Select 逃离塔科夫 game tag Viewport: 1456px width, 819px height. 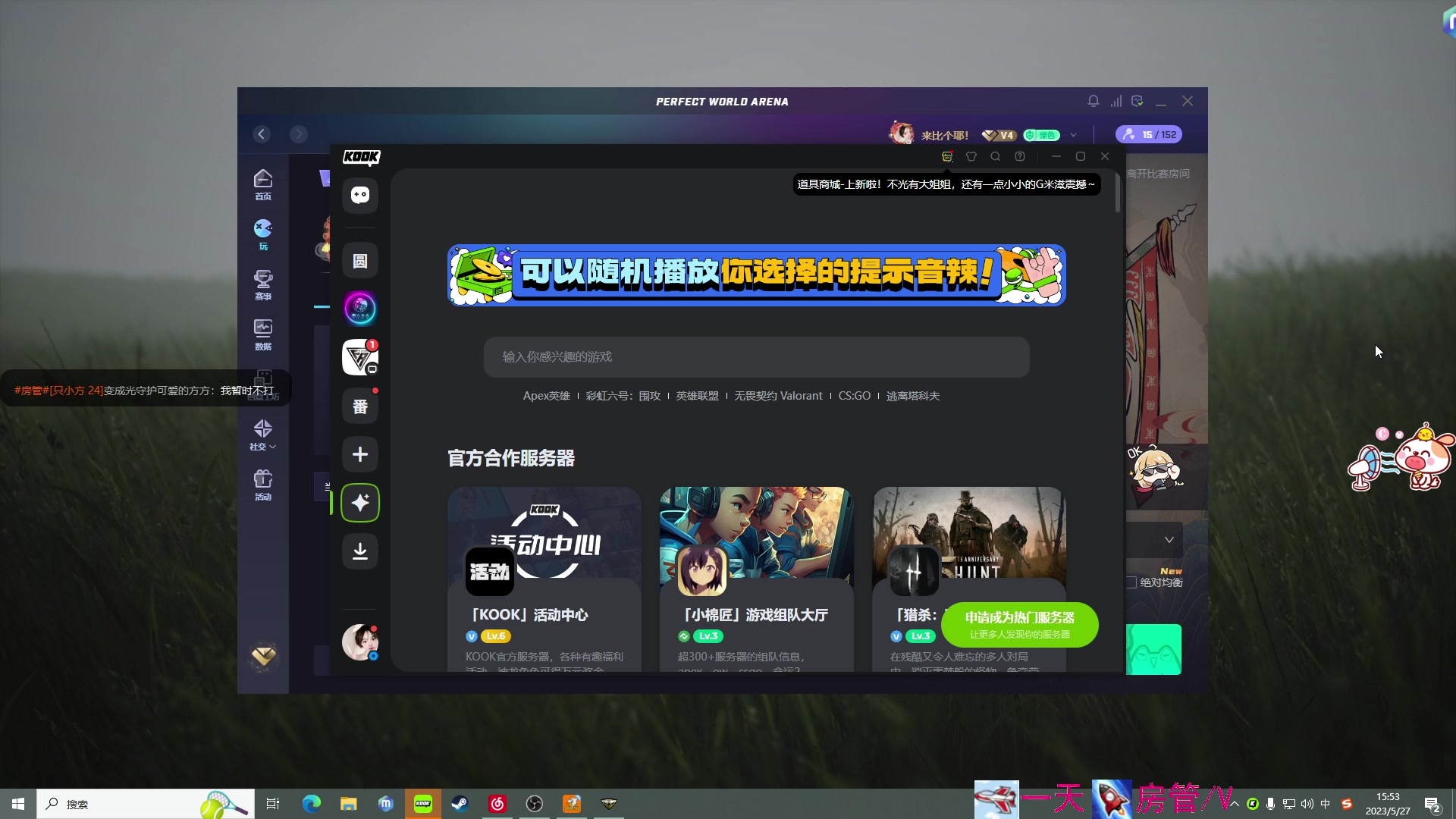tap(913, 396)
